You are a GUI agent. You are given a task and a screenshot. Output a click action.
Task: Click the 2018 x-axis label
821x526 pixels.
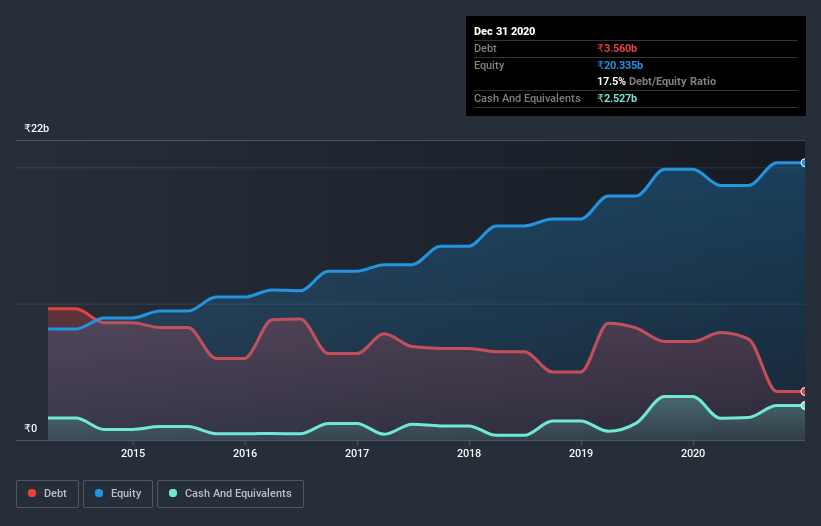click(x=469, y=453)
